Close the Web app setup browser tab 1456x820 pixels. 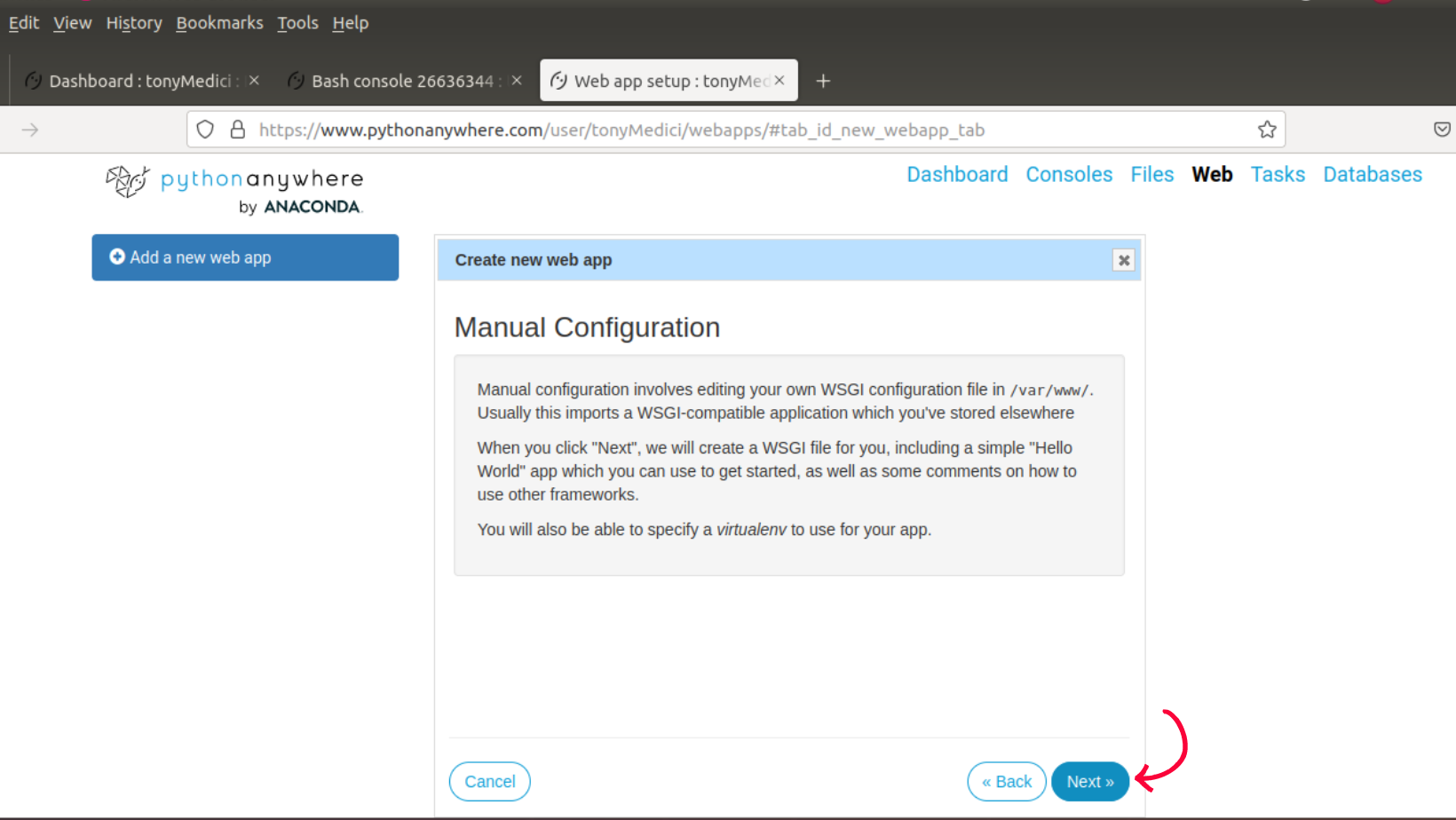coord(779,80)
